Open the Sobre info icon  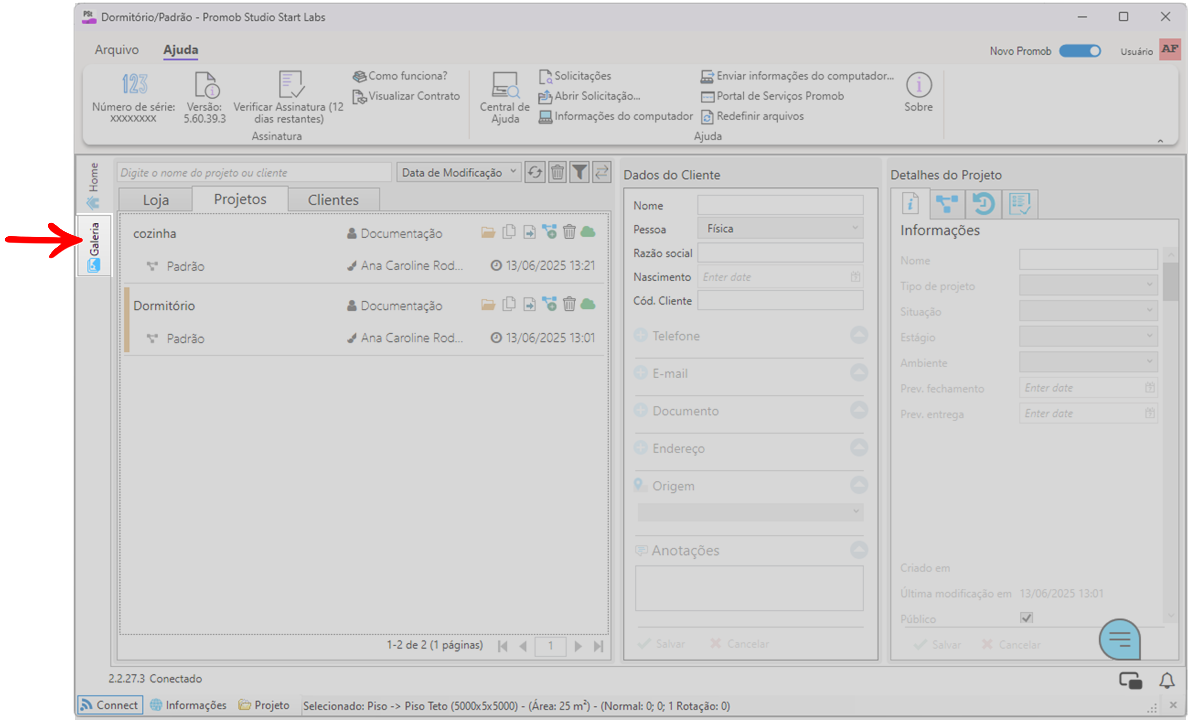918,85
